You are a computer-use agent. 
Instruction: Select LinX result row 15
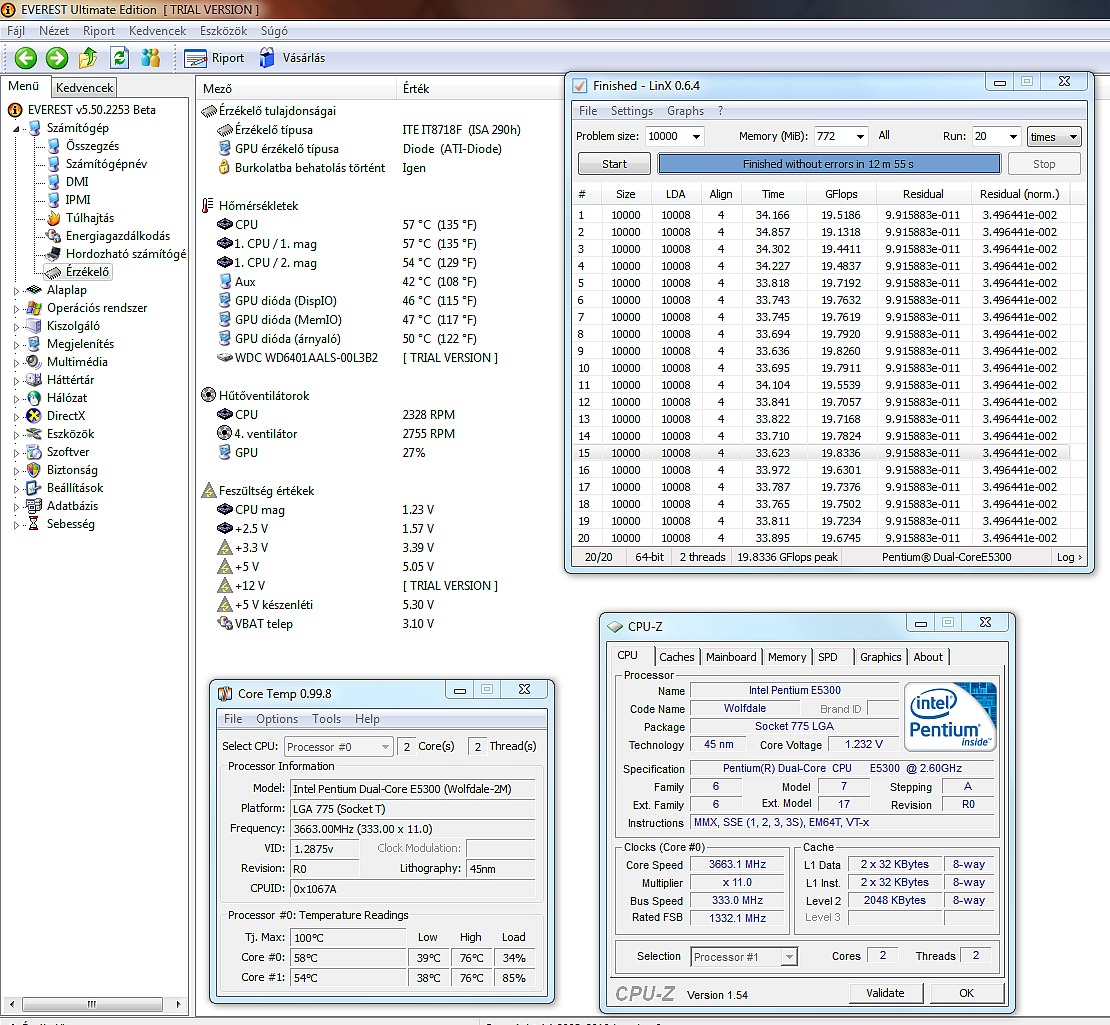[x=821, y=453]
